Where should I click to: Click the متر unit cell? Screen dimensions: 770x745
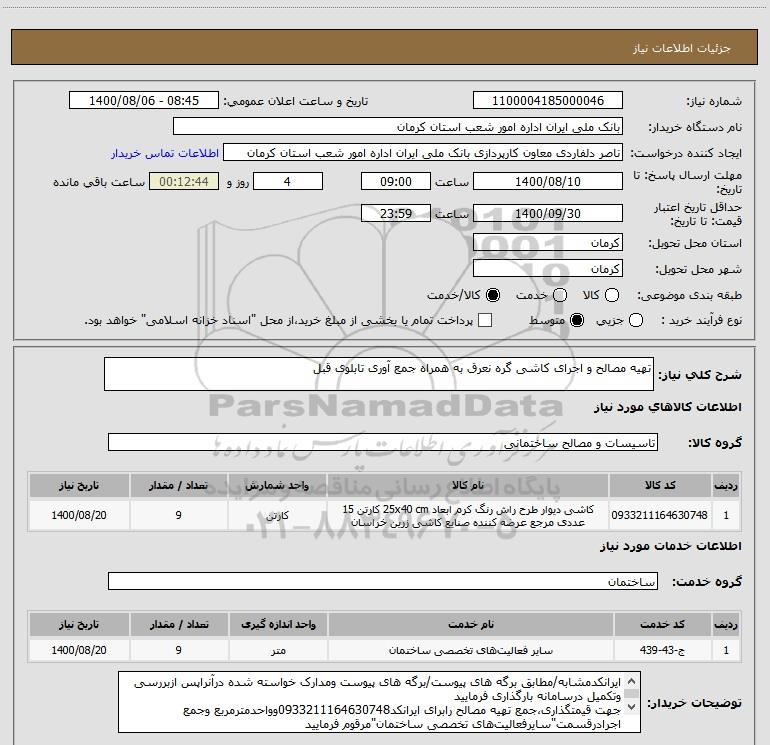[278, 650]
